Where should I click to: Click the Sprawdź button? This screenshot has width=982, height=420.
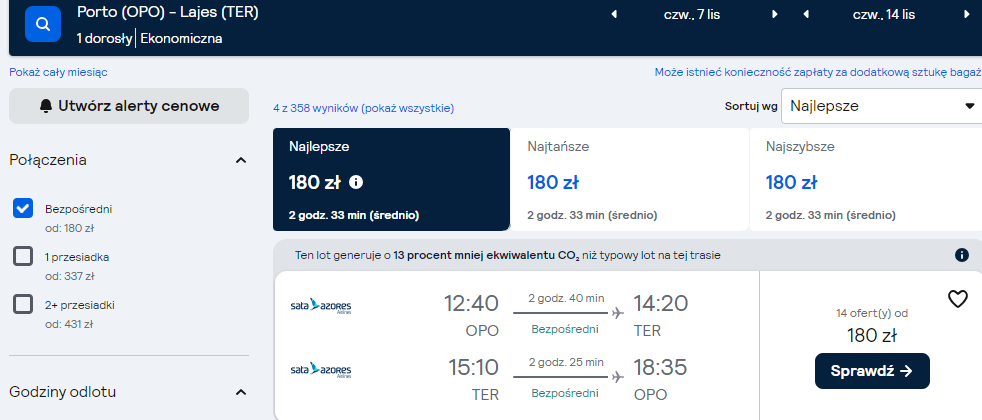[872, 371]
